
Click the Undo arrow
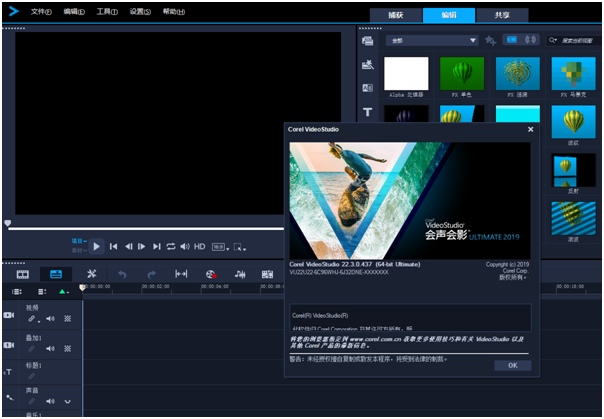(x=122, y=274)
